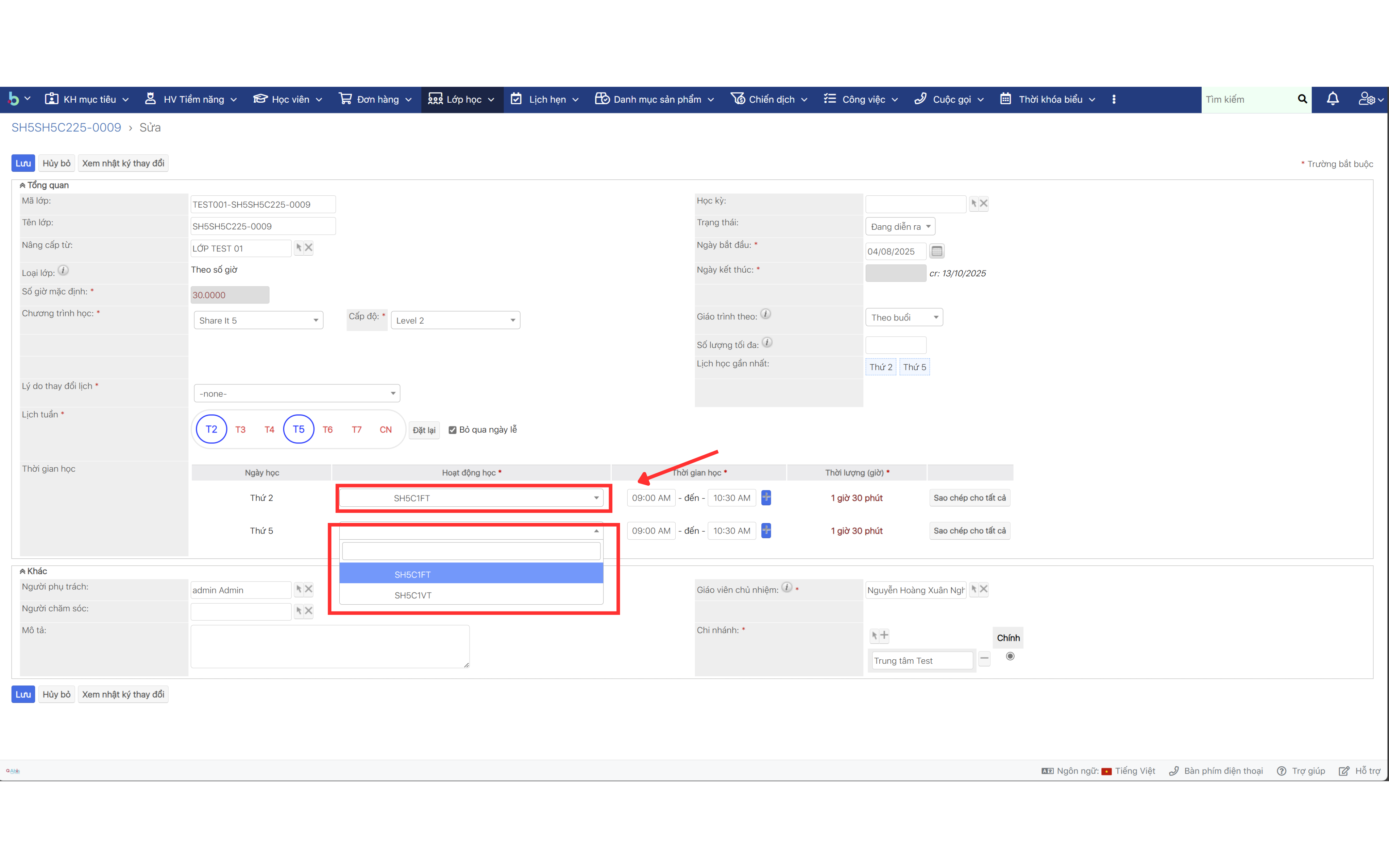This screenshot has width=1389, height=868.
Task: Click info icon next to Loại lớp
Action: click(63, 270)
